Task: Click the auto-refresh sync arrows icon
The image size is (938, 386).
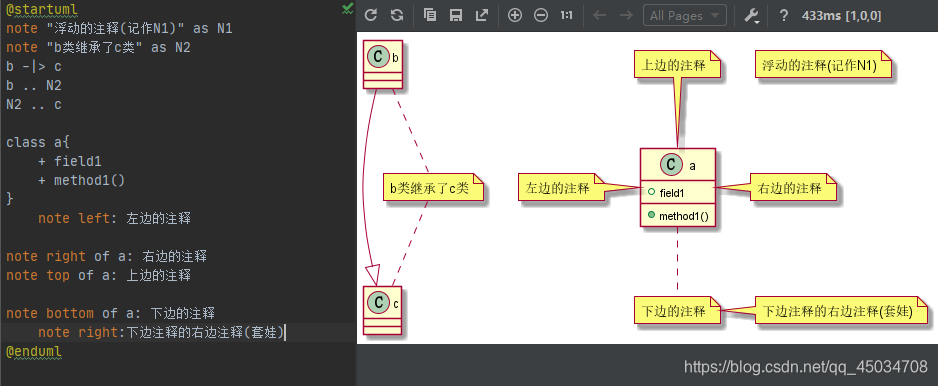Action: pos(397,15)
